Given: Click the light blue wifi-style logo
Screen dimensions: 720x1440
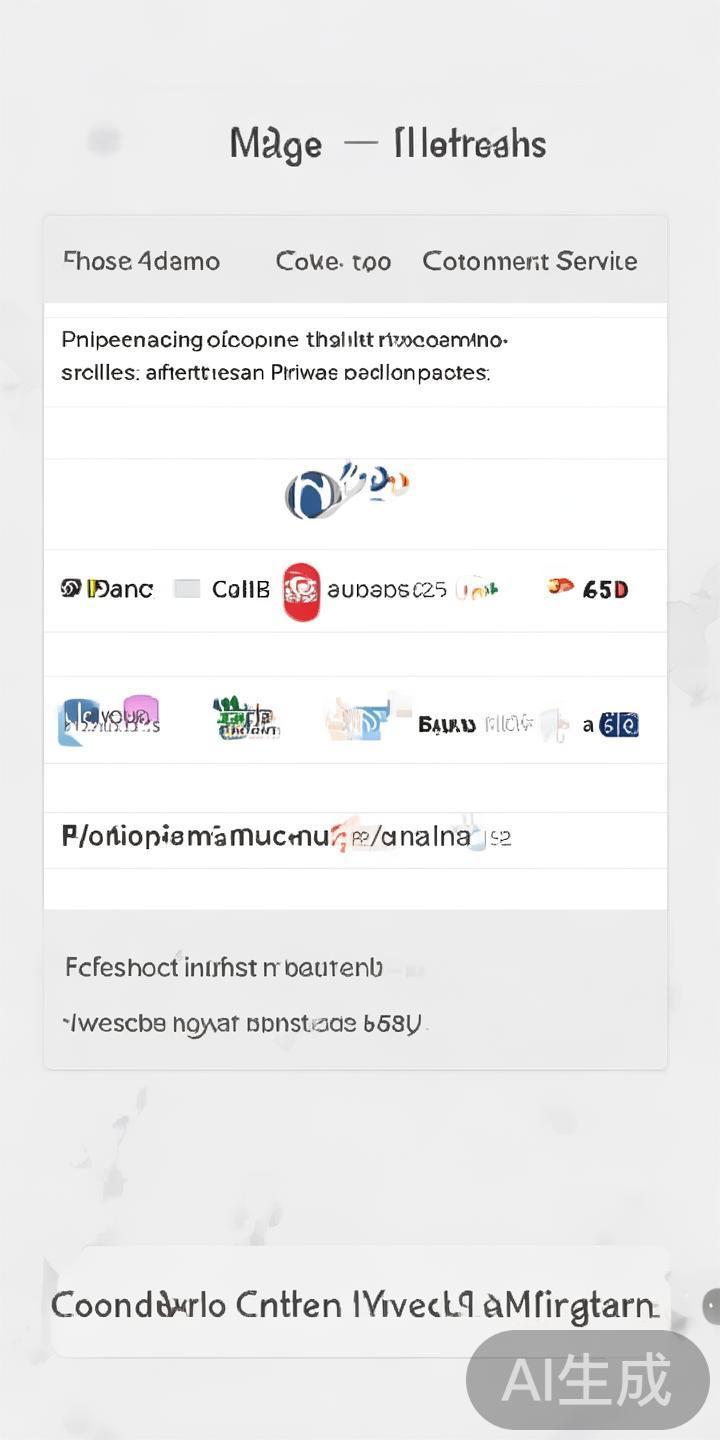Looking at the screenshot, I should (x=357, y=720).
